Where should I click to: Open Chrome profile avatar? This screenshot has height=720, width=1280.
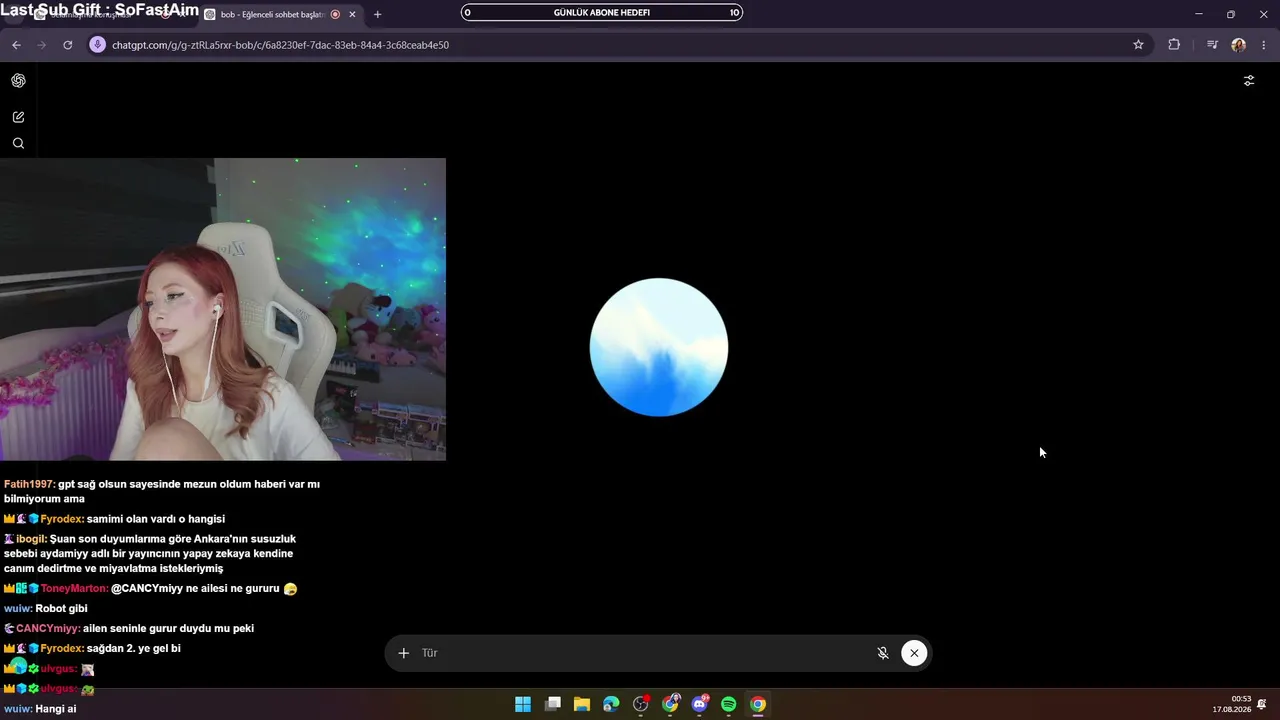(1239, 45)
